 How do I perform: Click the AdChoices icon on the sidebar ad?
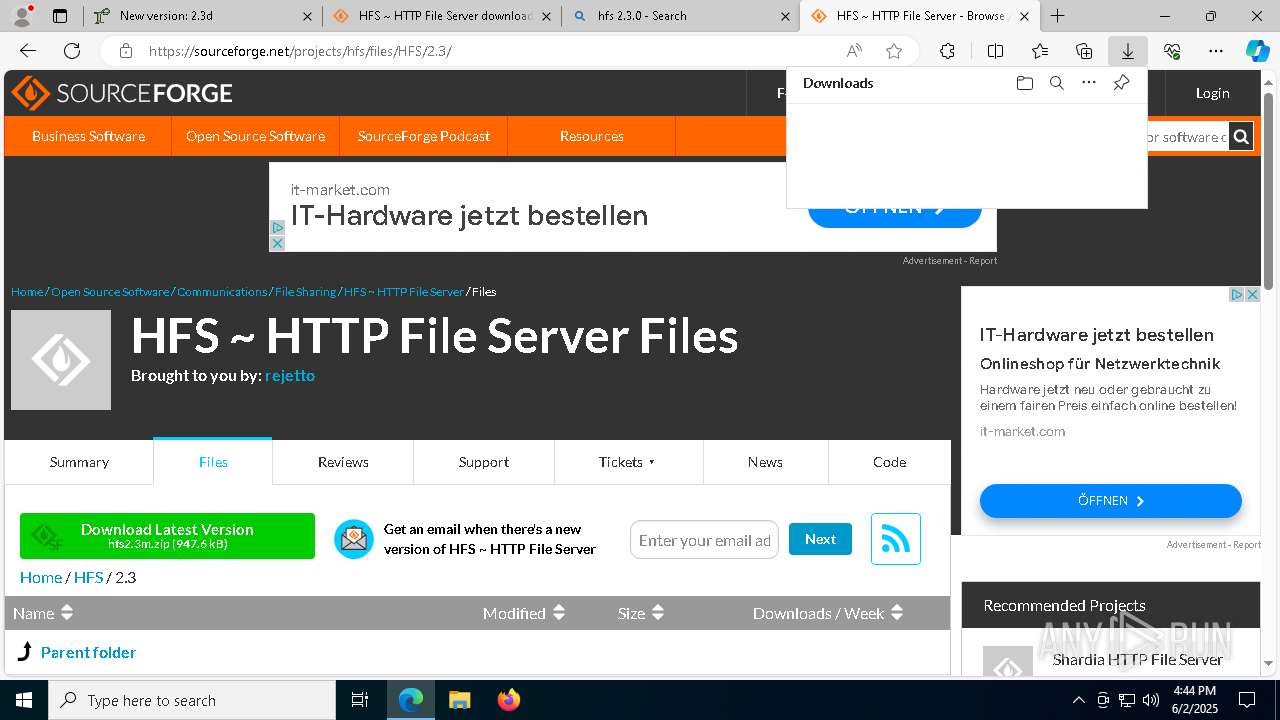1237,295
